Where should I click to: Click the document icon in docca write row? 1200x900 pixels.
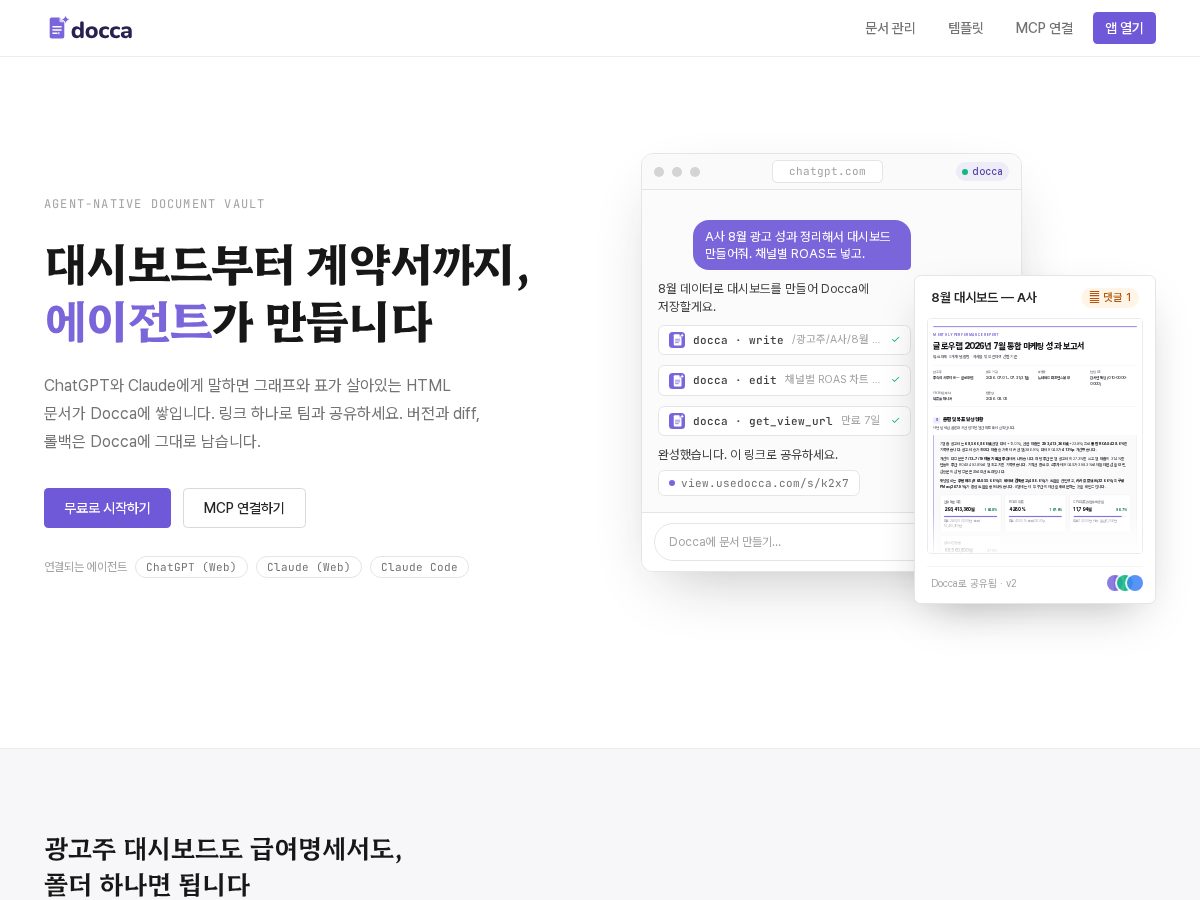[677, 340]
